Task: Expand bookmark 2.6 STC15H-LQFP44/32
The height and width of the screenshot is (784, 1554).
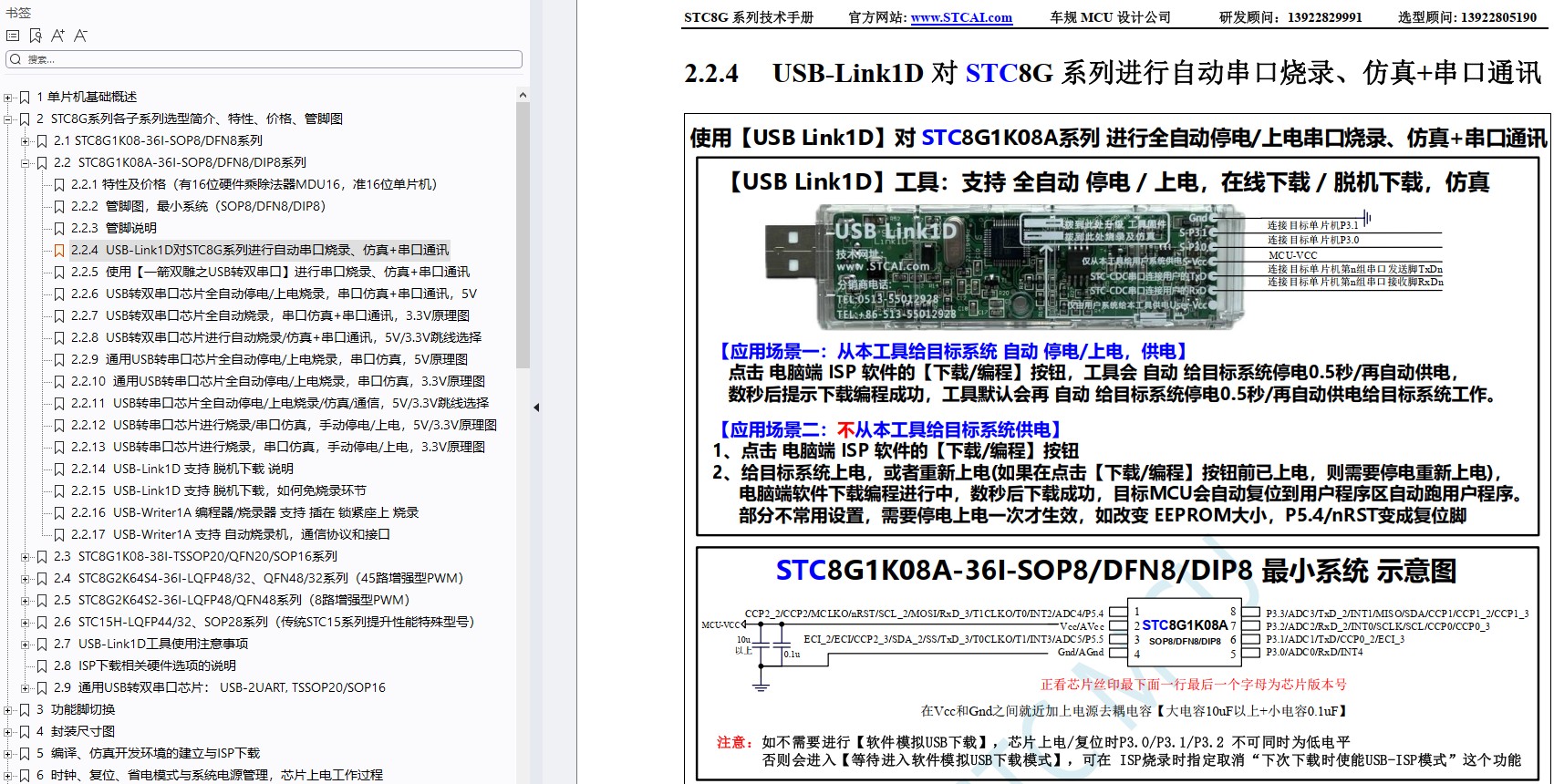Action: click(26, 622)
